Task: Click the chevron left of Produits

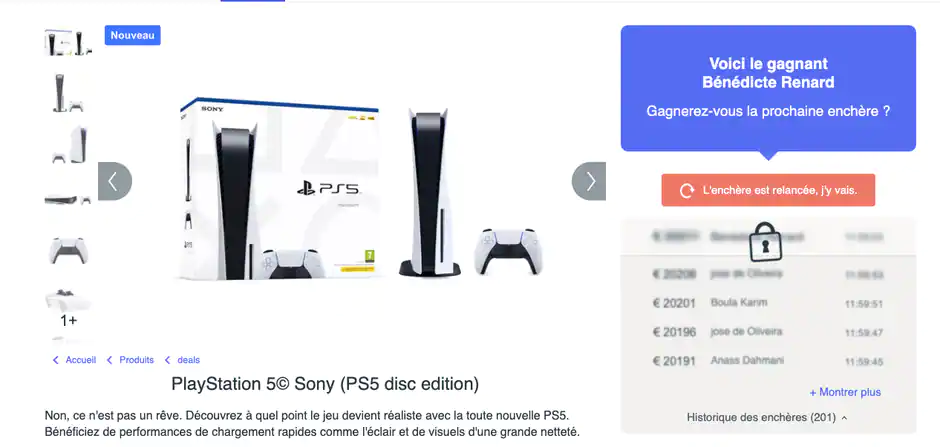Action: (109, 360)
